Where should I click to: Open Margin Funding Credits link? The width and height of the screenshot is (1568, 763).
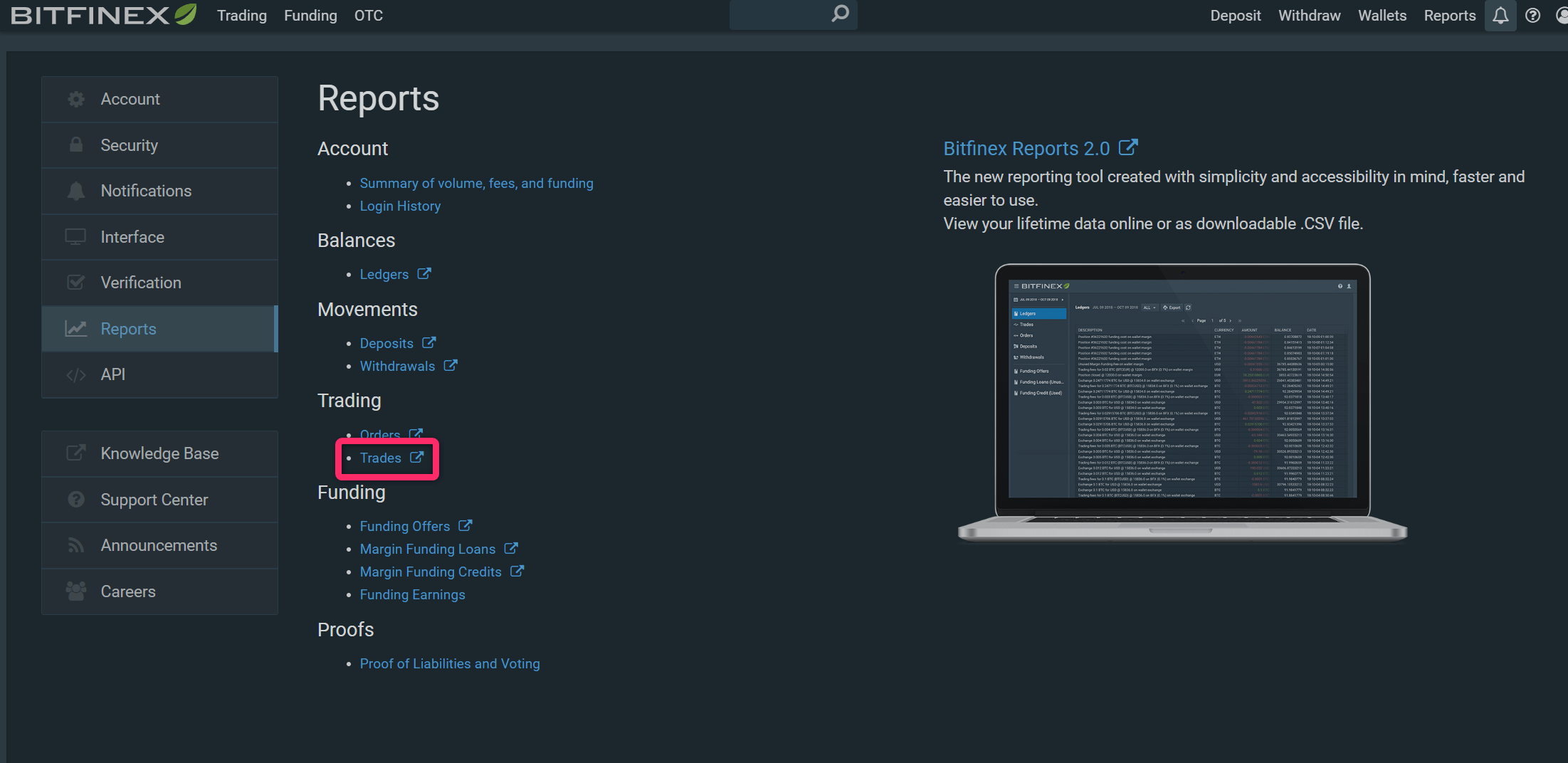click(x=431, y=572)
